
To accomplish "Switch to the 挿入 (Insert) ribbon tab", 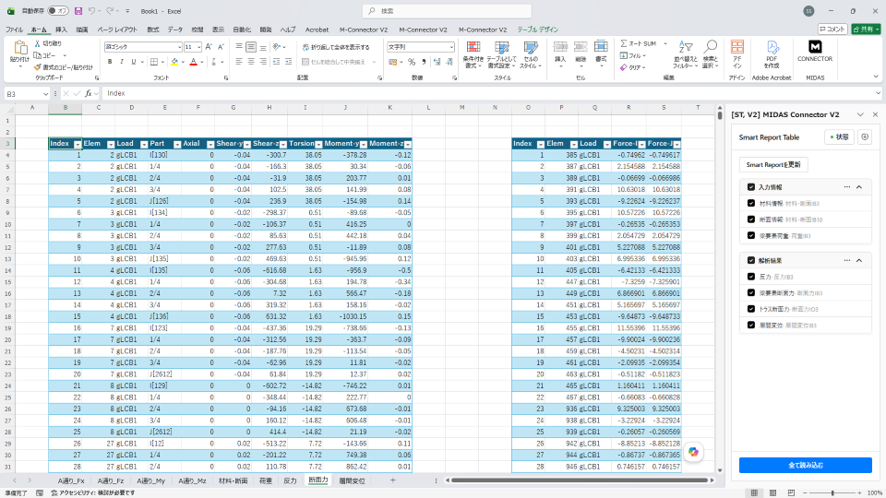I will [x=61, y=29].
